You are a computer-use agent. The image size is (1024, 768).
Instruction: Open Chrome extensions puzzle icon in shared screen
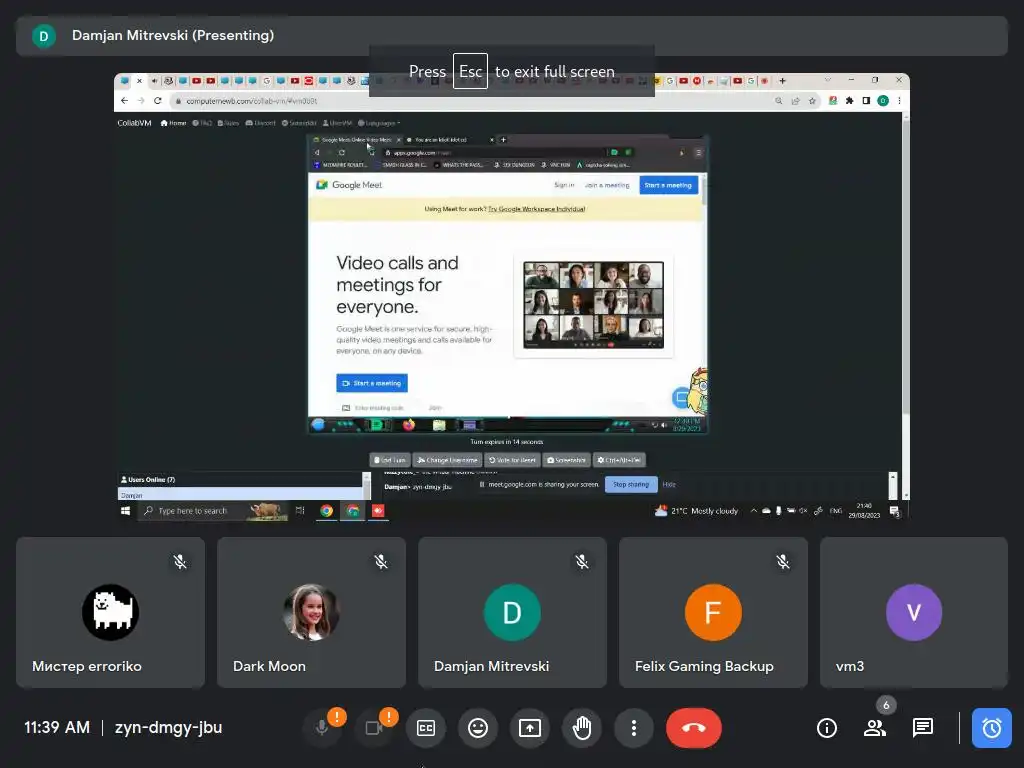point(849,101)
